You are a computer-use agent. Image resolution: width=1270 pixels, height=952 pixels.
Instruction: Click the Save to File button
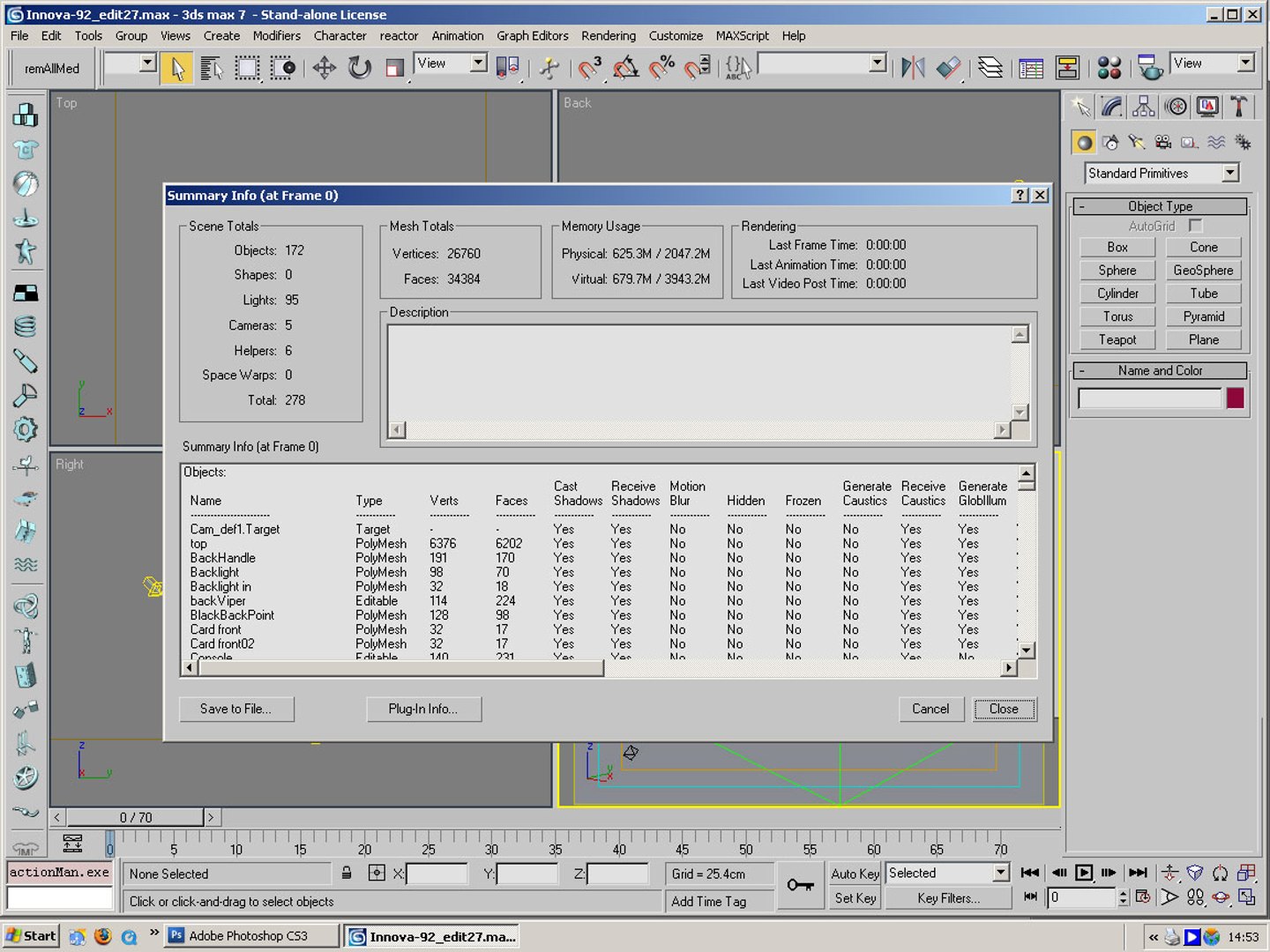[235, 709]
